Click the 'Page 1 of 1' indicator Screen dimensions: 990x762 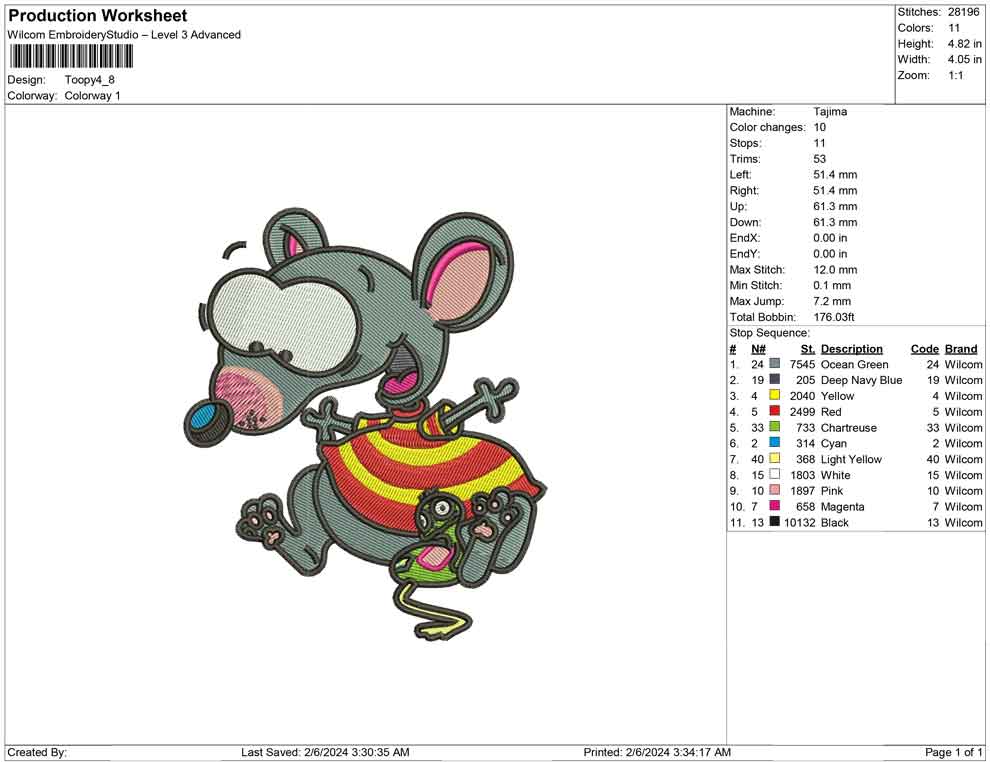953,753
